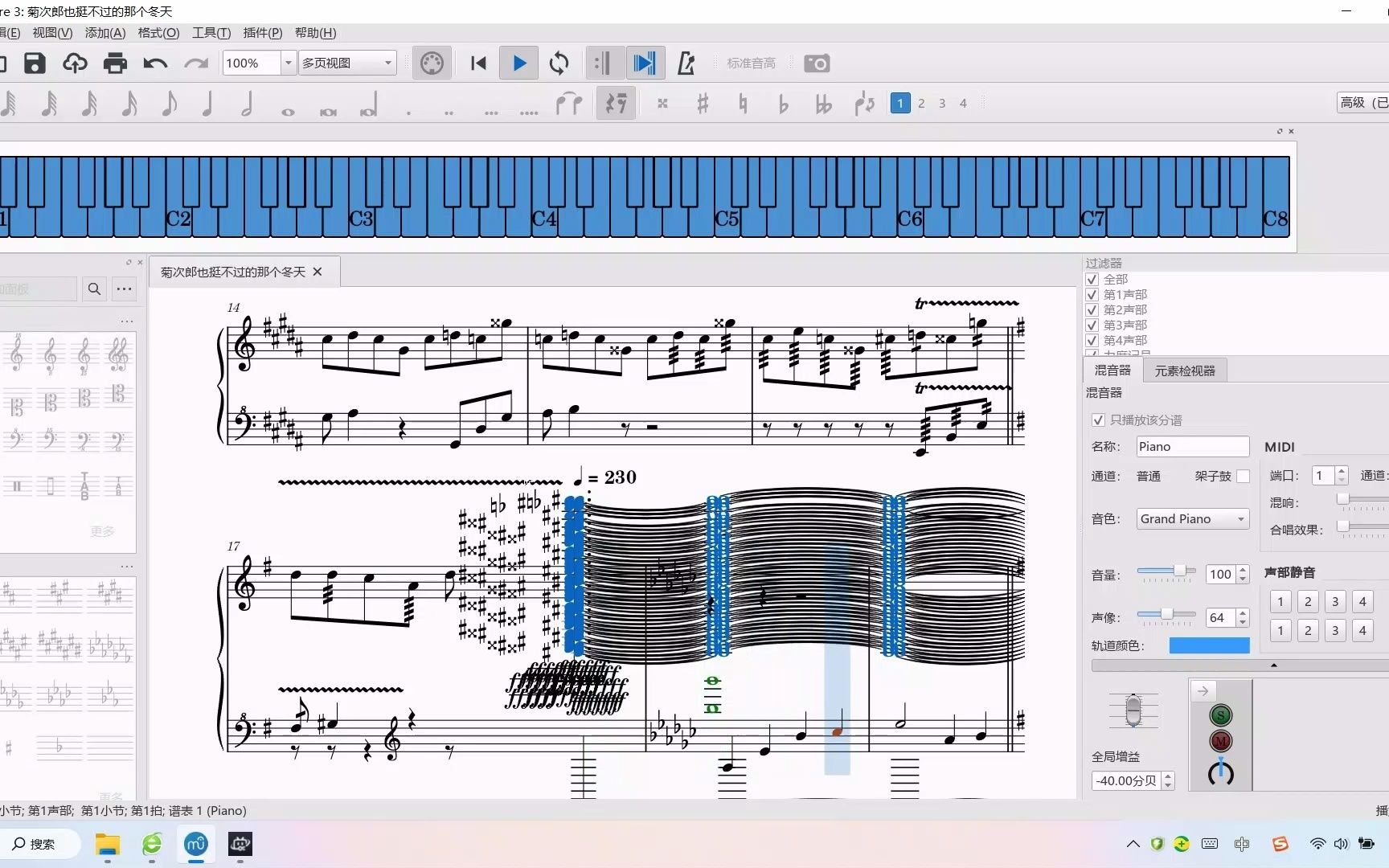Toggle 第4声部 filter checkbox
This screenshot has width=1389, height=868.
pos(1092,341)
